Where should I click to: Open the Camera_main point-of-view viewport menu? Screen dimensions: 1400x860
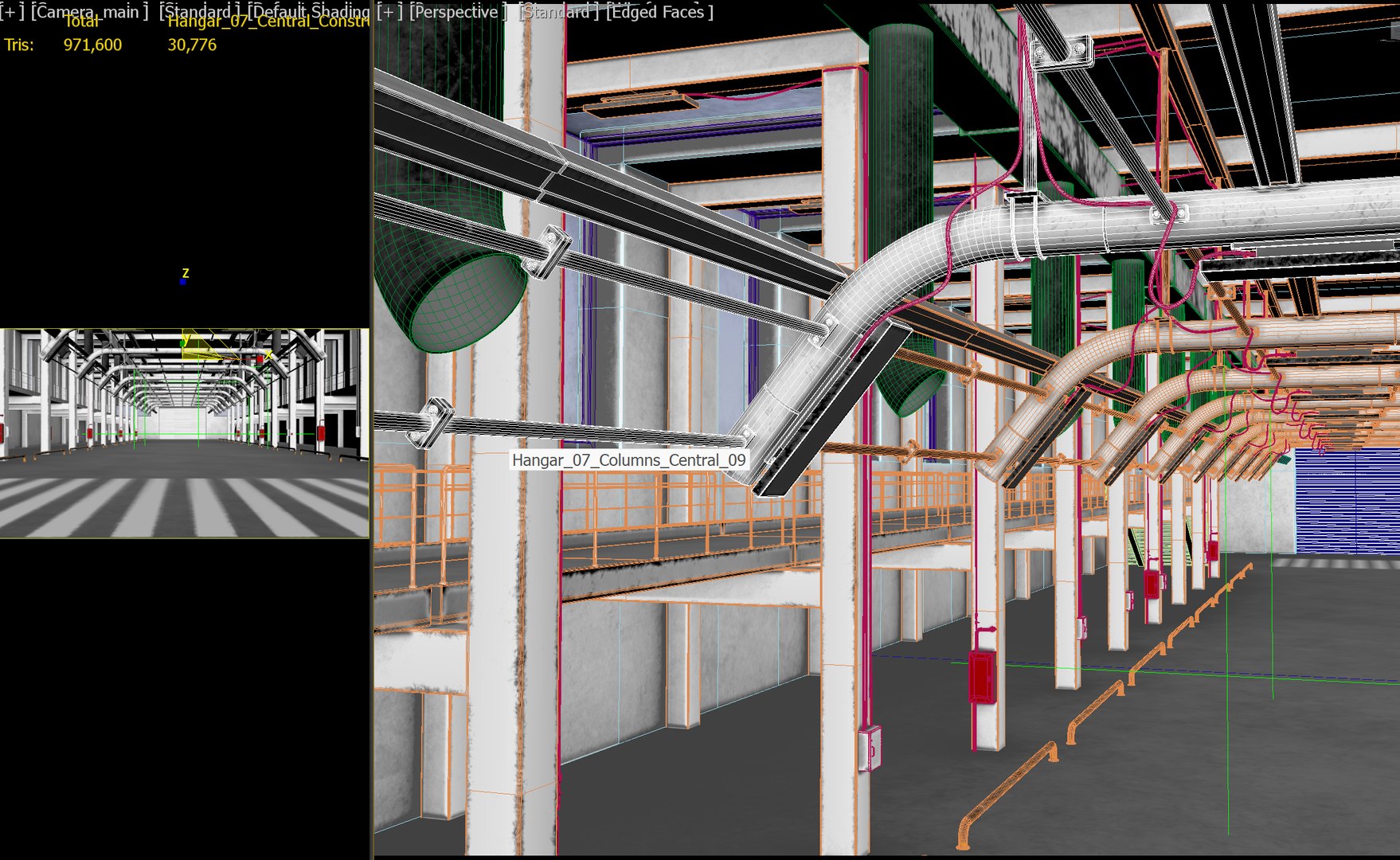(x=90, y=12)
